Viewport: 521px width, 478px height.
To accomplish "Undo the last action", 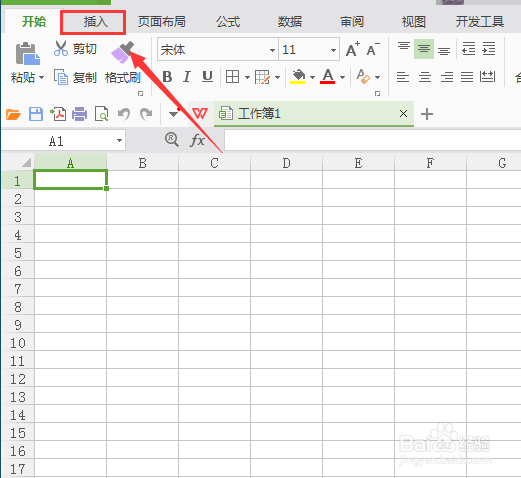I will click(124, 114).
